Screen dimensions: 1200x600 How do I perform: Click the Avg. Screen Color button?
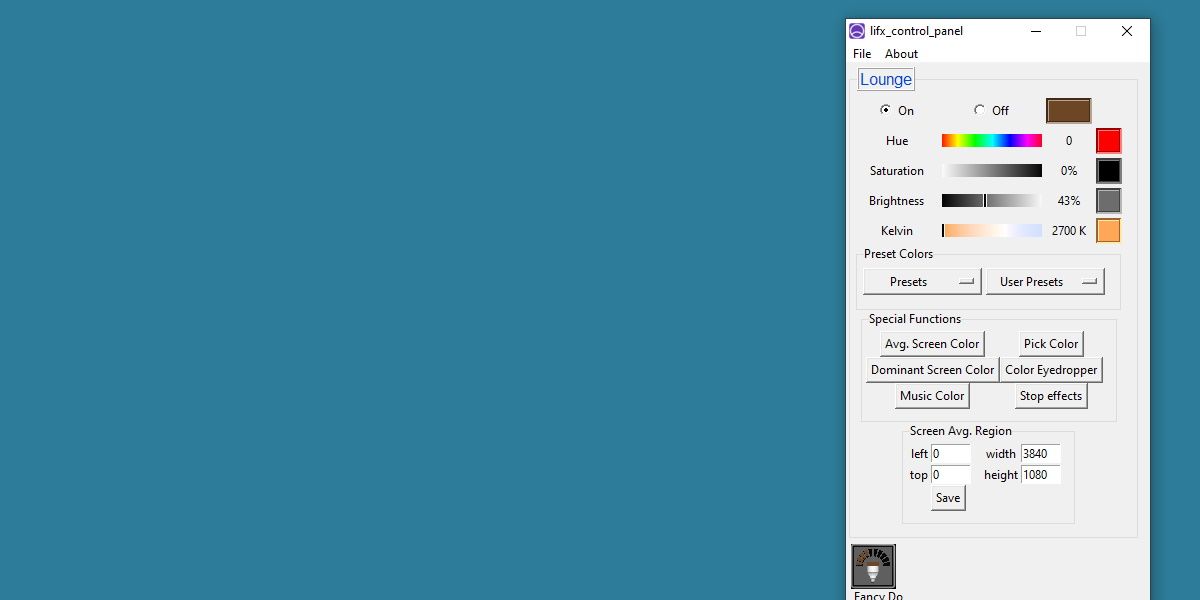(x=932, y=344)
